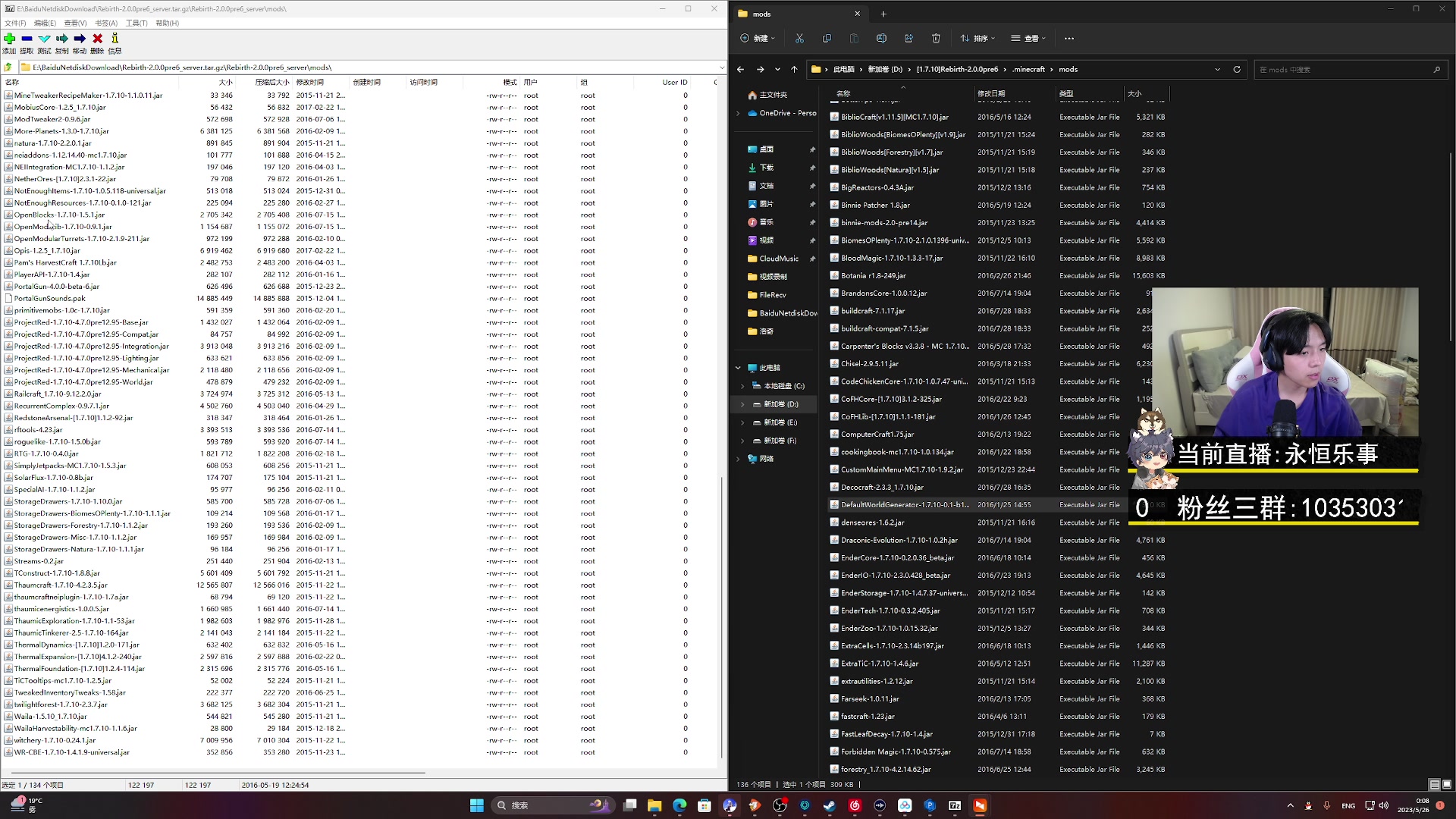Open the 工具(T) menu in 7-Zip
This screenshot has width=1456, height=819.
click(x=136, y=23)
